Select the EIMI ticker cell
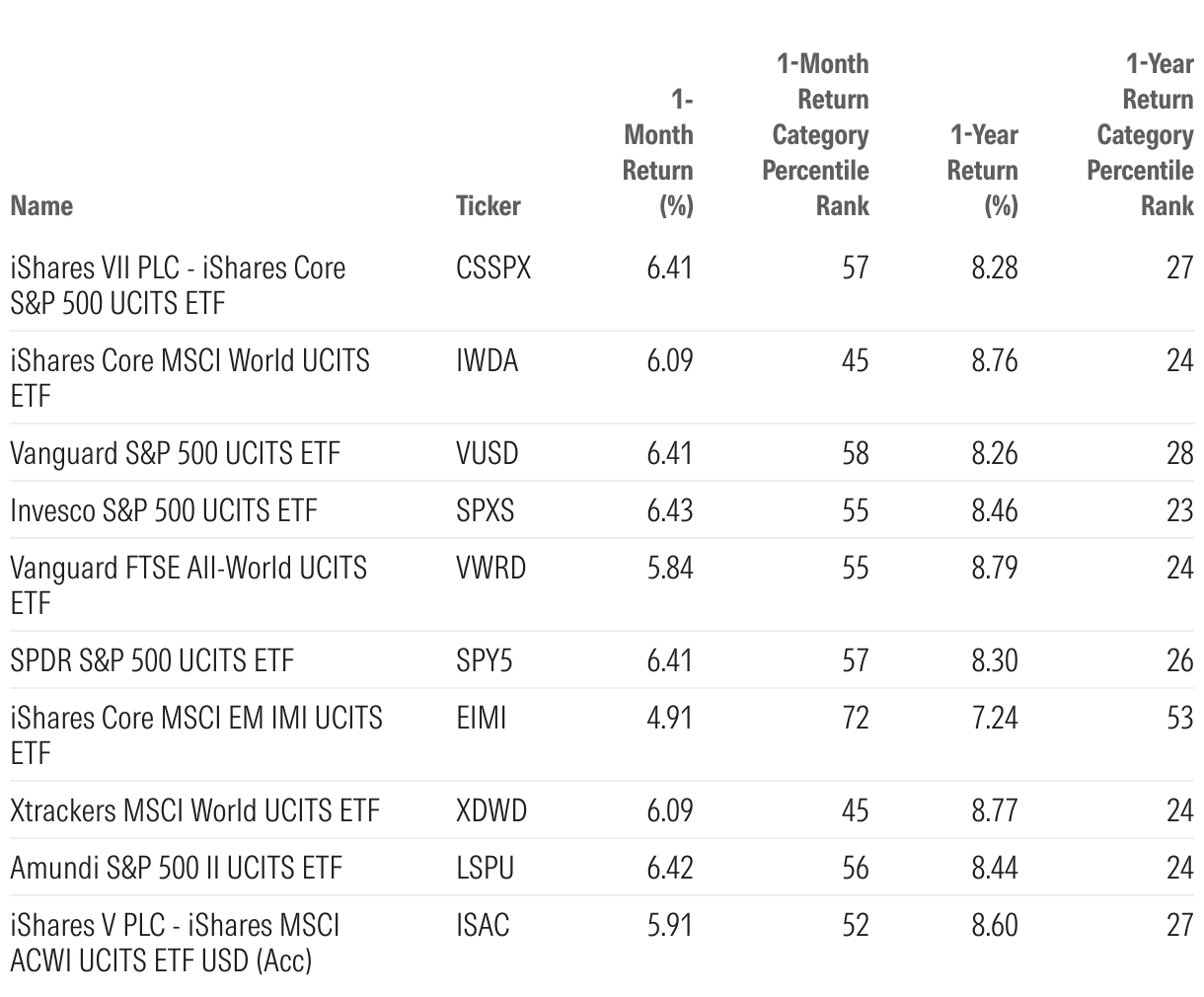 coord(481,718)
